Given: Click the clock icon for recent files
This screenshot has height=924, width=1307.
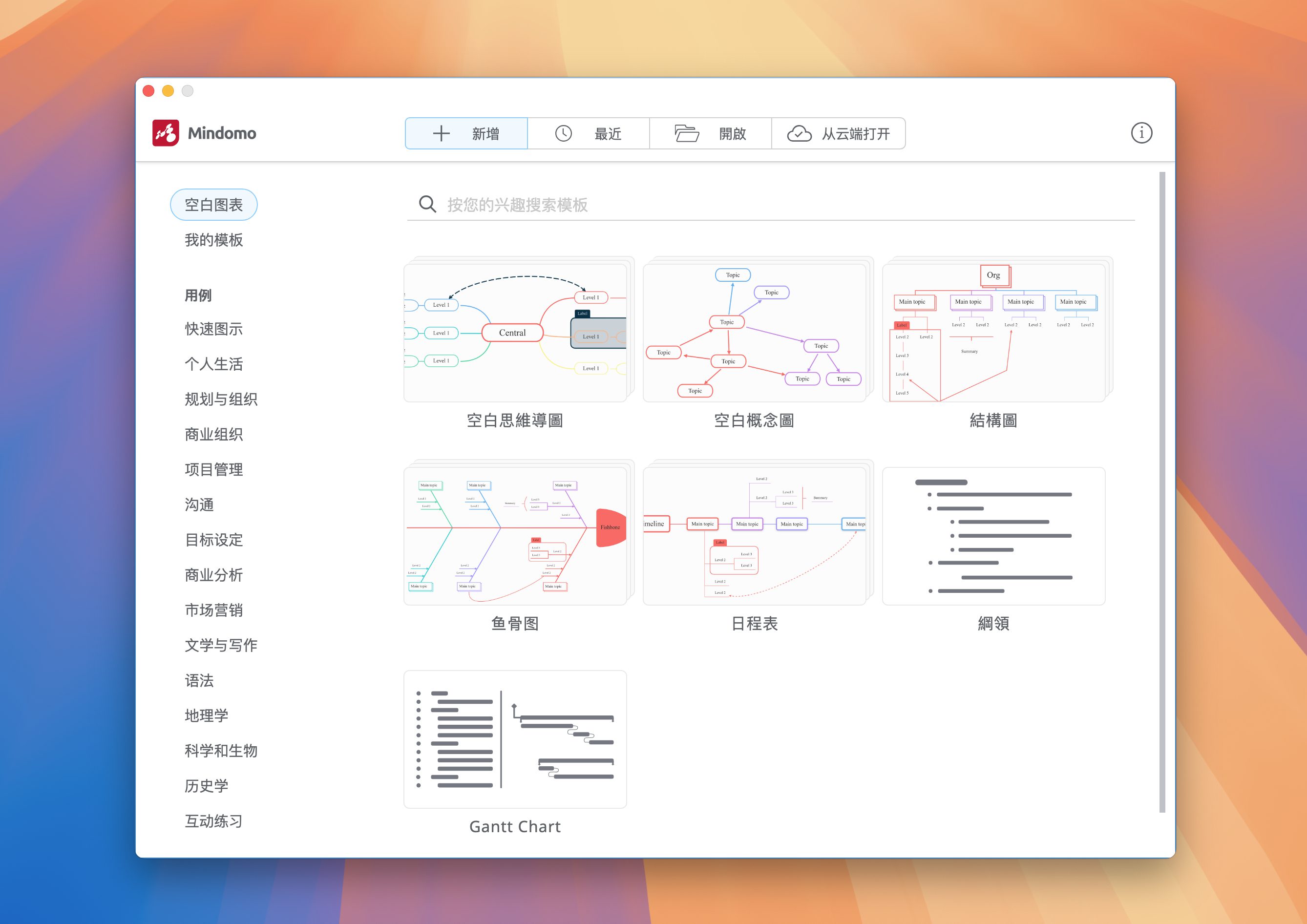Looking at the screenshot, I should click(563, 134).
